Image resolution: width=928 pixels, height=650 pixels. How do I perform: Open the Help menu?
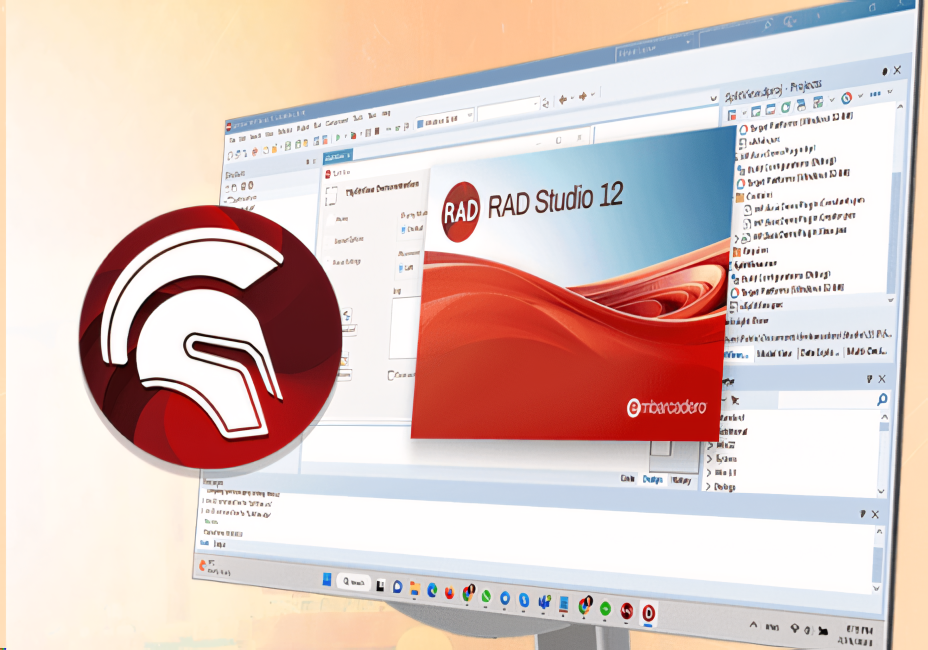[386, 112]
